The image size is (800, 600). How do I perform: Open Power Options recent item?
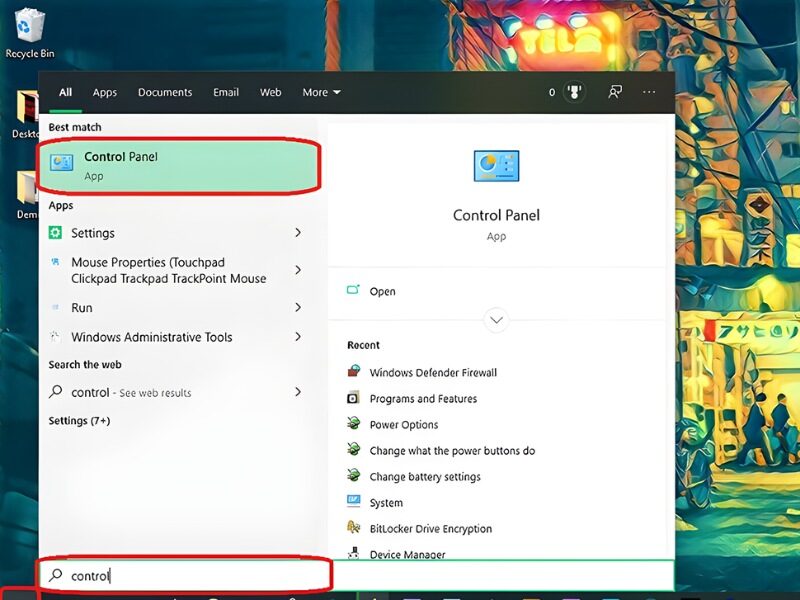tap(404, 425)
